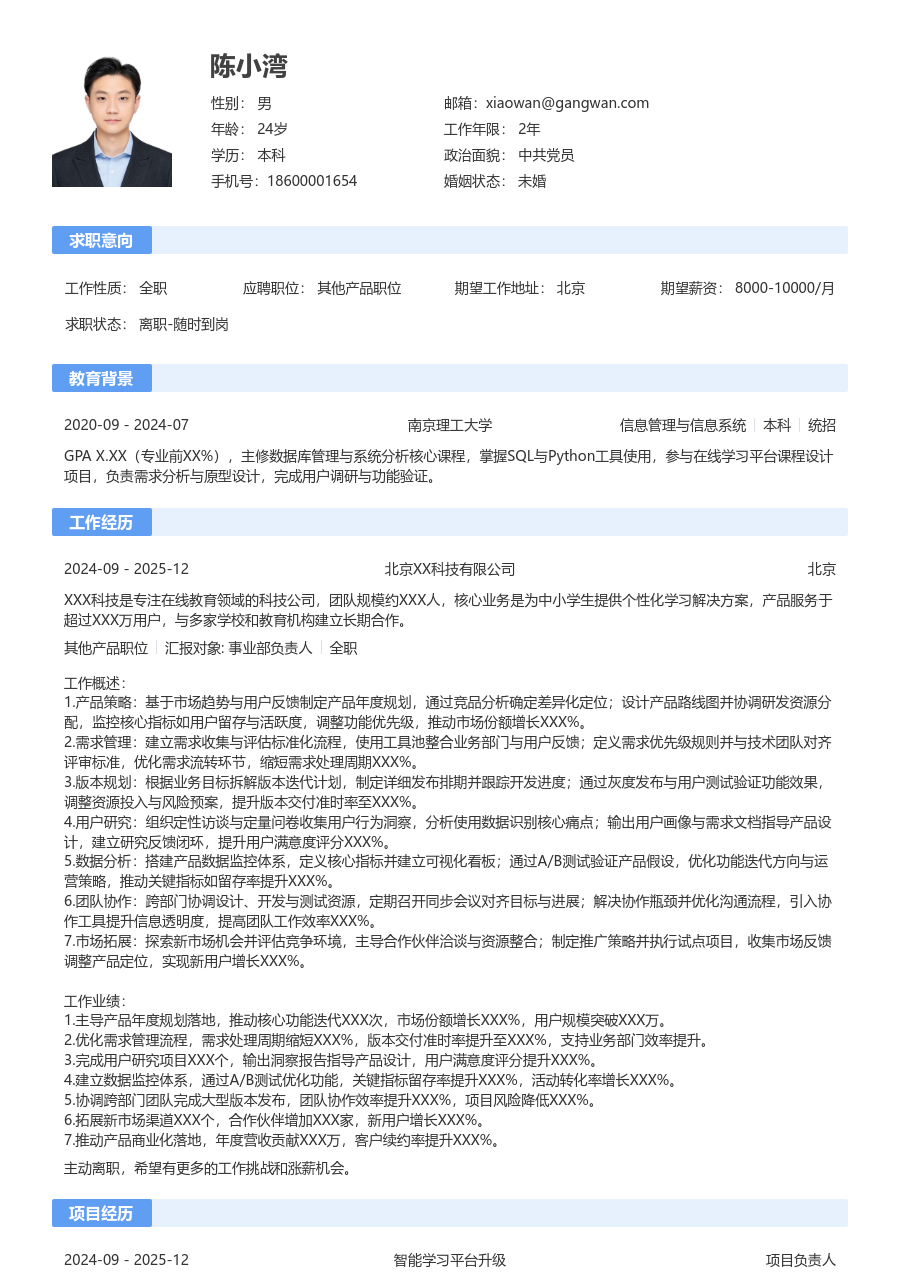900x1275 pixels.
Task: Click the profile photo of 陈小湾
Action: [112, 119]
